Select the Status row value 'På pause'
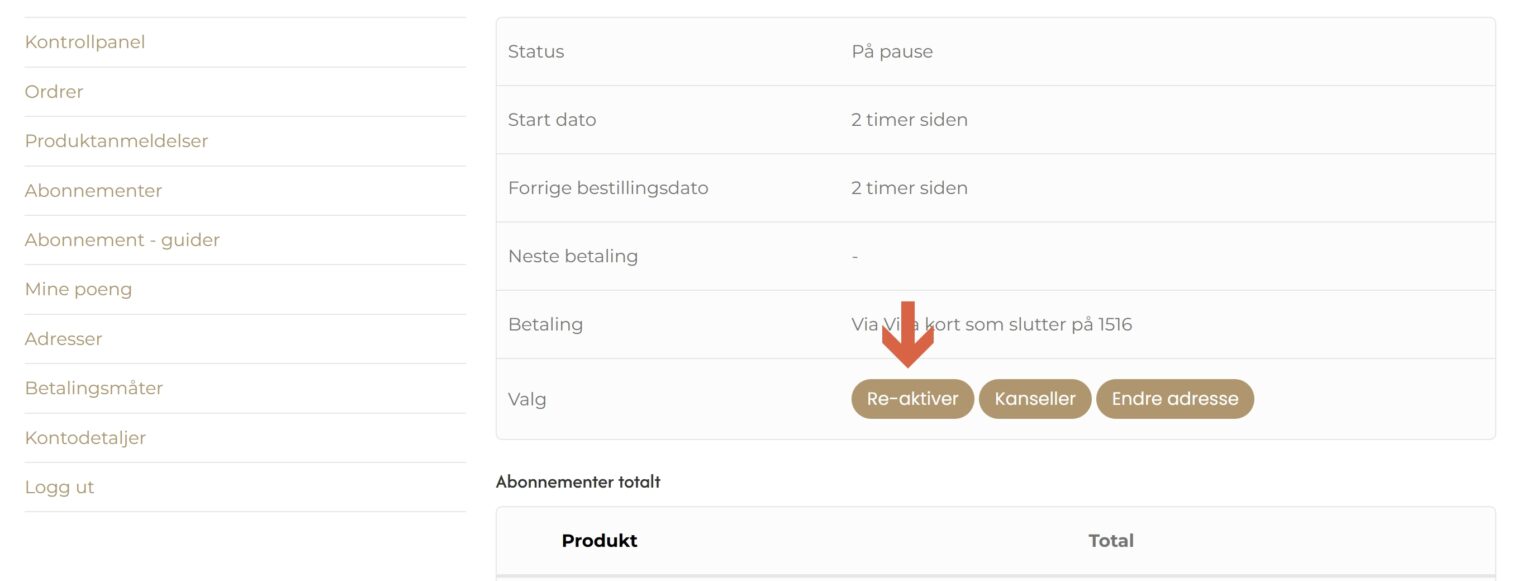 (x=890, y=51)
